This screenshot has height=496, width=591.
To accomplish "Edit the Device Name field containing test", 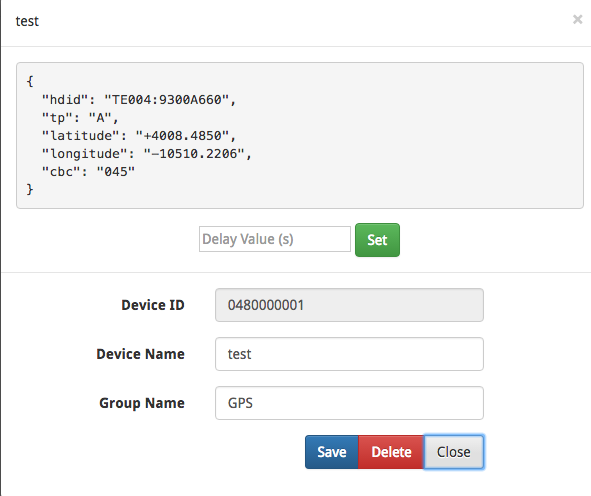I will tap(349, 354).
